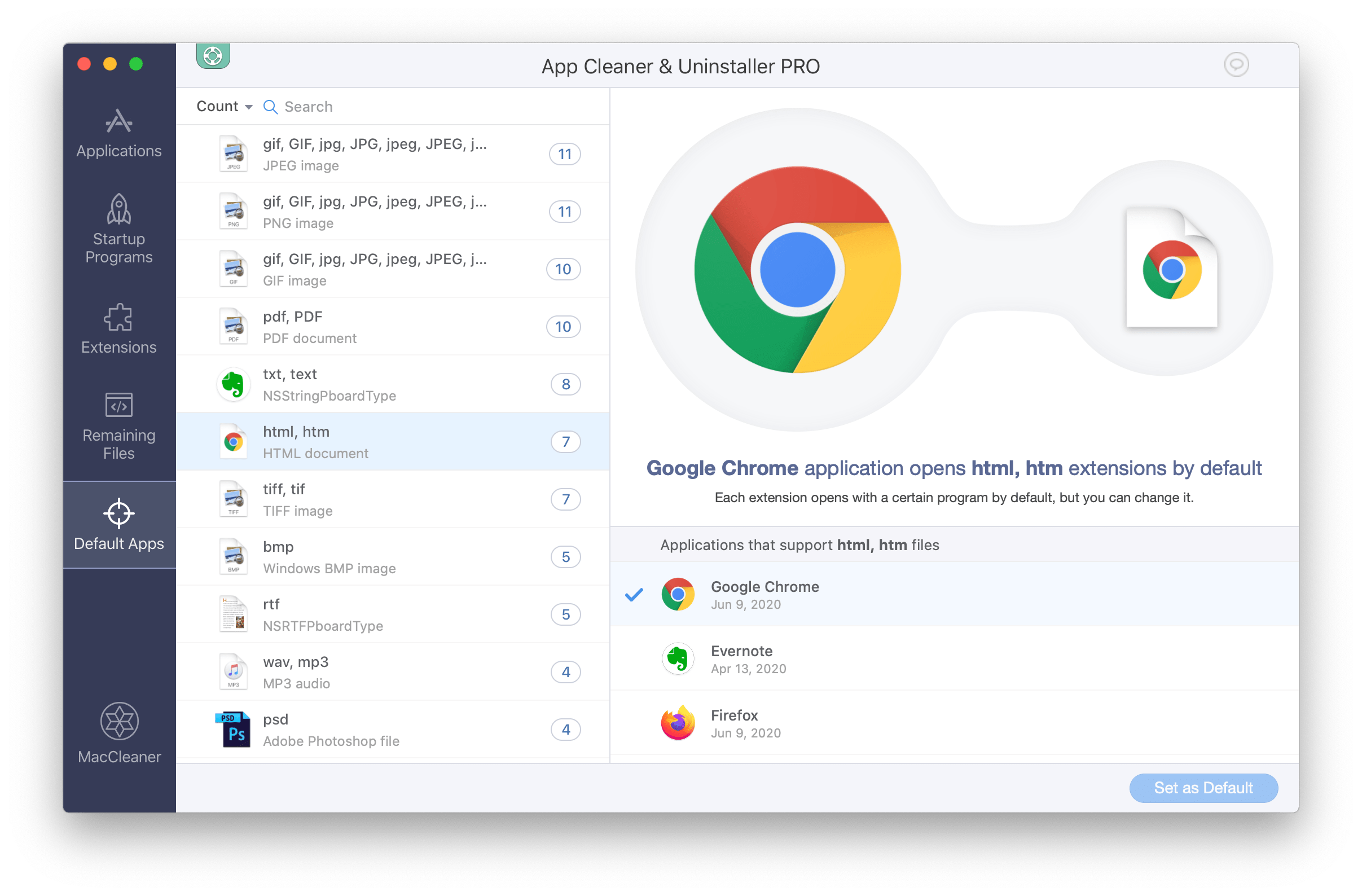Select the MP3 audio row
This screenshot has width=1362, height=896.
pyautogui.click(x=393, y=671)
